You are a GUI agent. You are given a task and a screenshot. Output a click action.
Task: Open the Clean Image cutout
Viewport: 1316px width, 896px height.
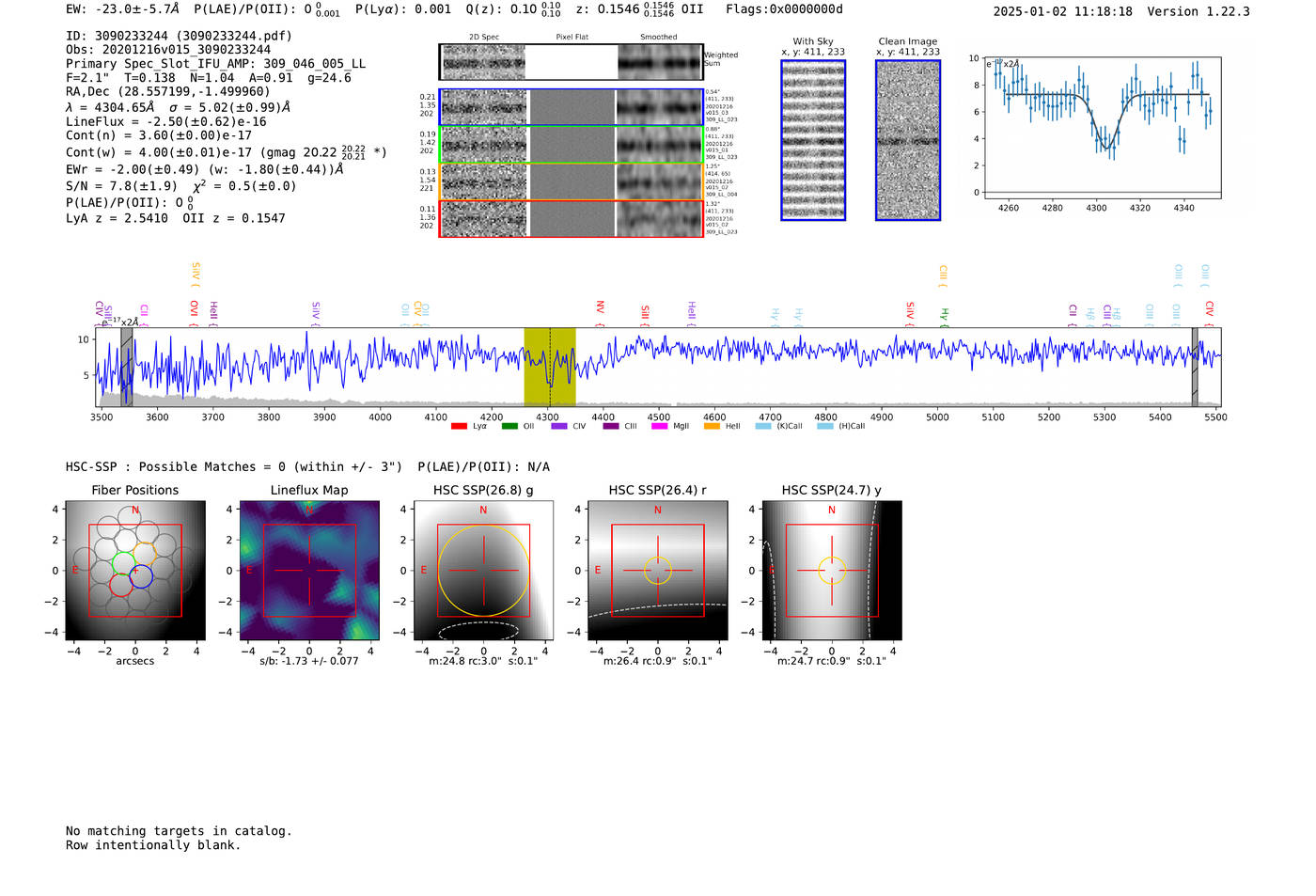pyautogui.click(x=908, y=140)
